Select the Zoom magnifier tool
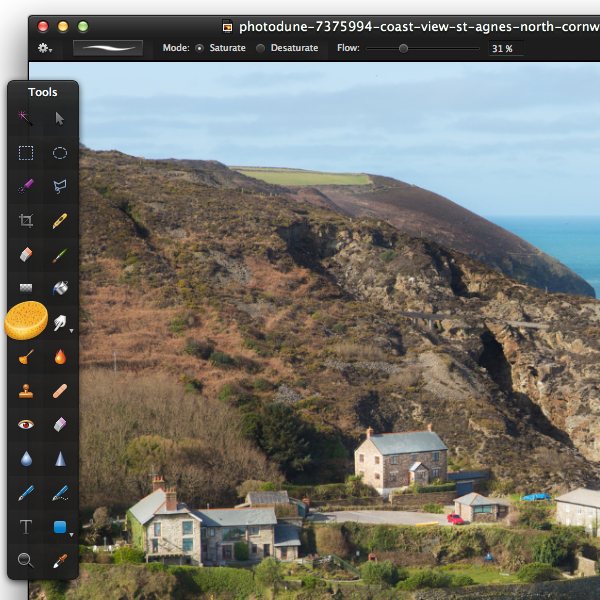Image resolution: width=600 pixels, height=600 pixels. 26,561
